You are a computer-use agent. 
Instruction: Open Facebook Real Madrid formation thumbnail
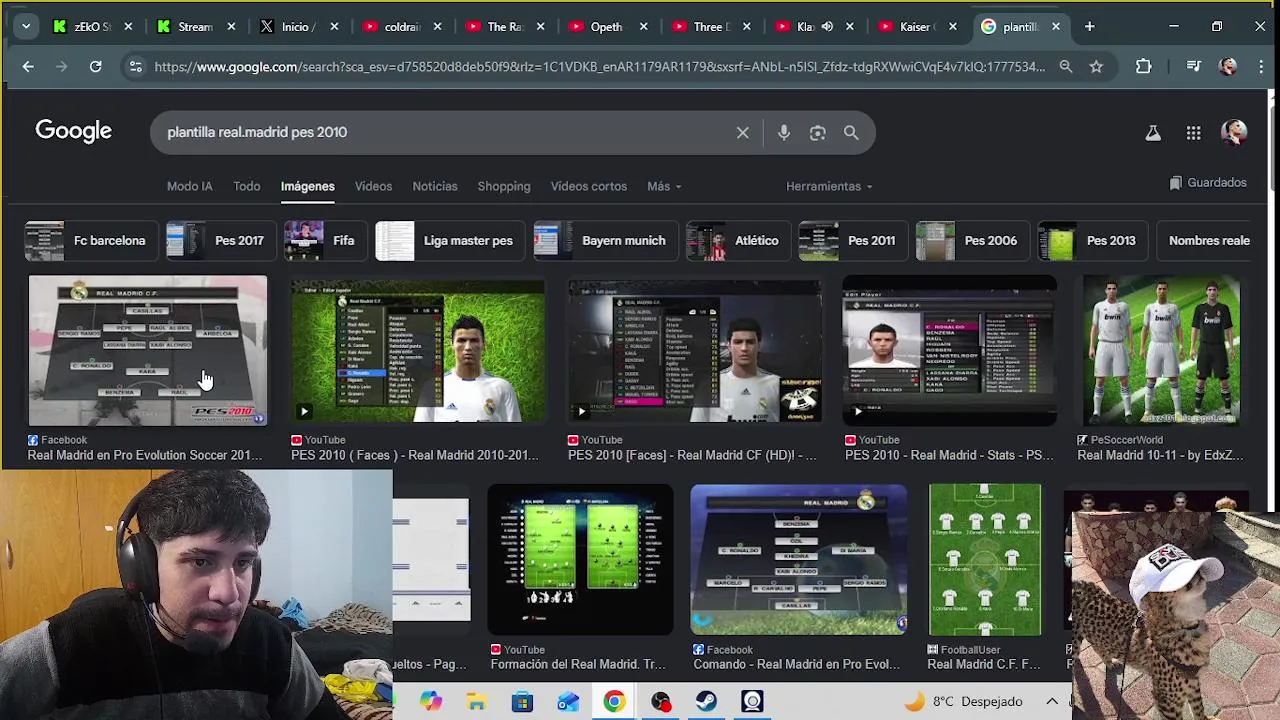coord(148,351)
